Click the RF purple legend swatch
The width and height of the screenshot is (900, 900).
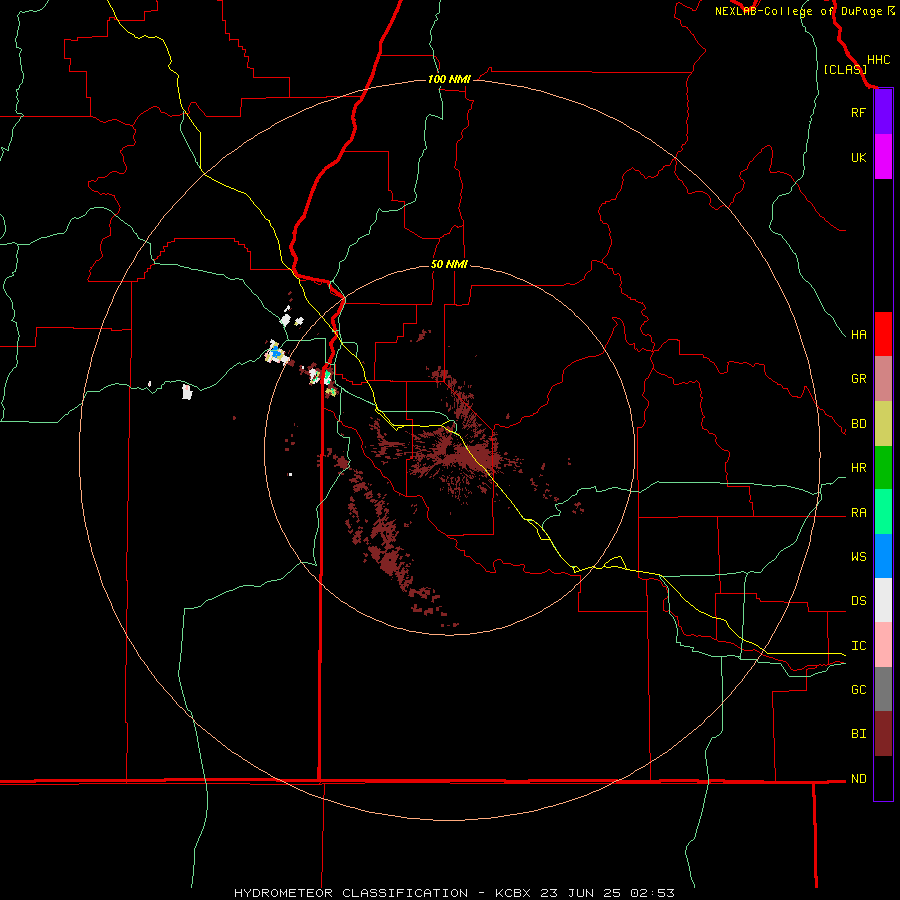click(883, 112)
